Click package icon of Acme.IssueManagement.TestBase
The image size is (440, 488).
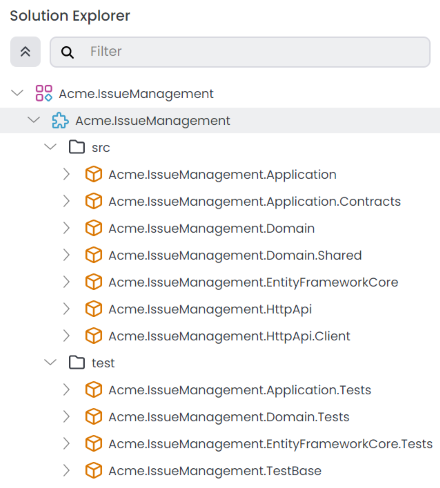94,471
